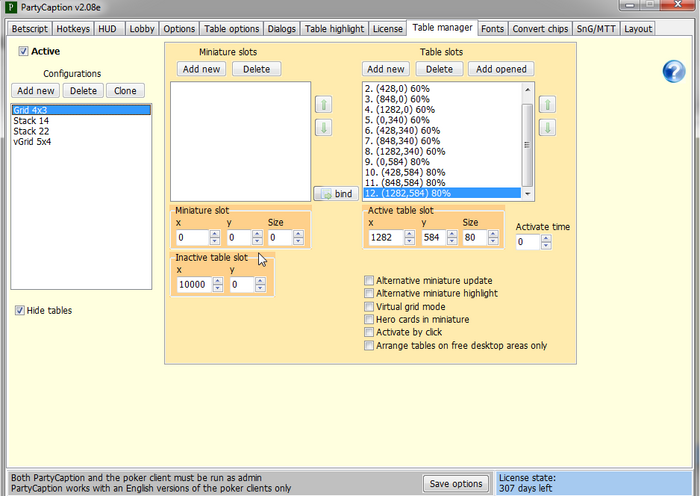Decrease Active table slot x value

pyautogui.click(x=409, y=241)
